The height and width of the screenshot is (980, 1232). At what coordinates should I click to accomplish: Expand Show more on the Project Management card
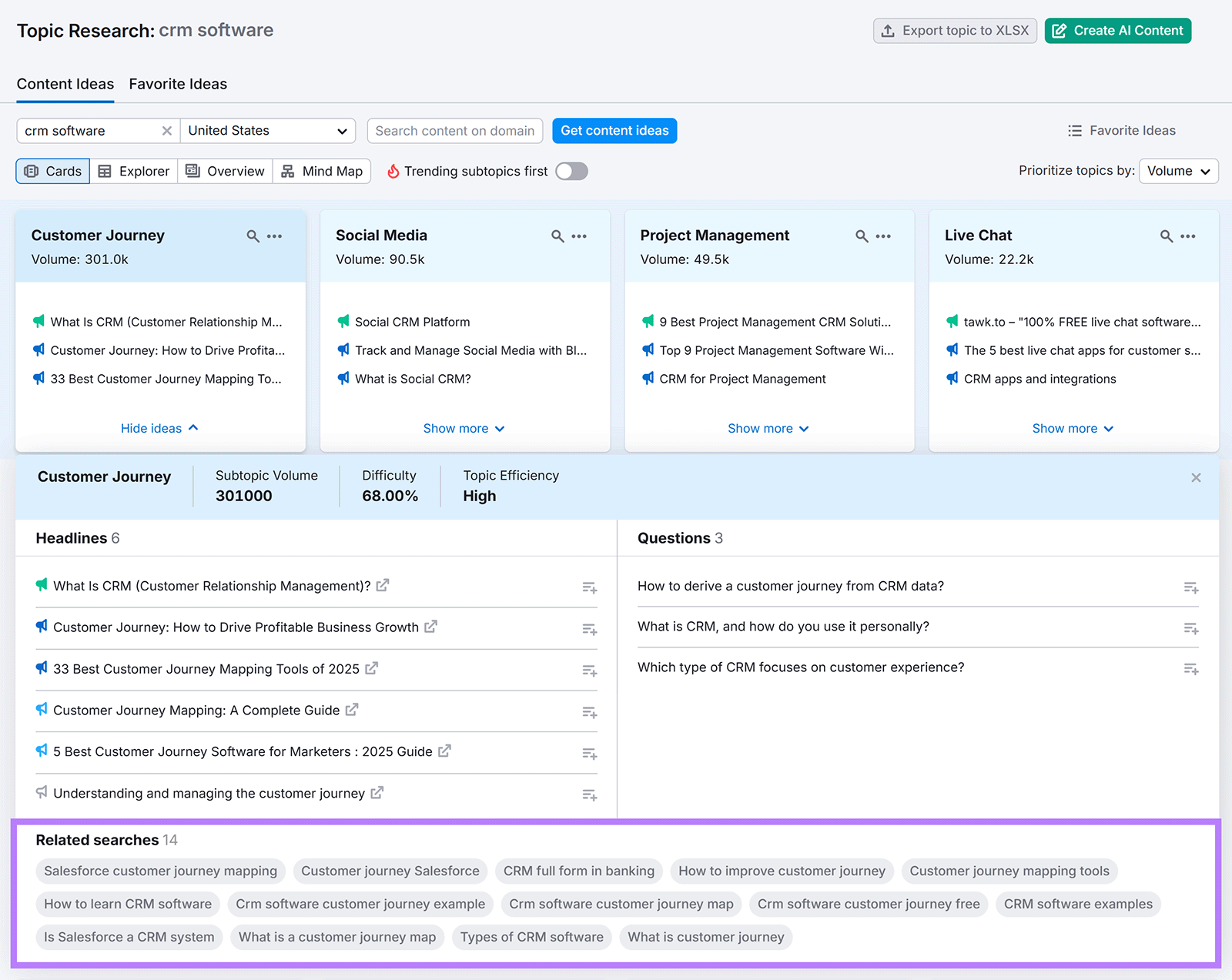[x=768, y=428]
